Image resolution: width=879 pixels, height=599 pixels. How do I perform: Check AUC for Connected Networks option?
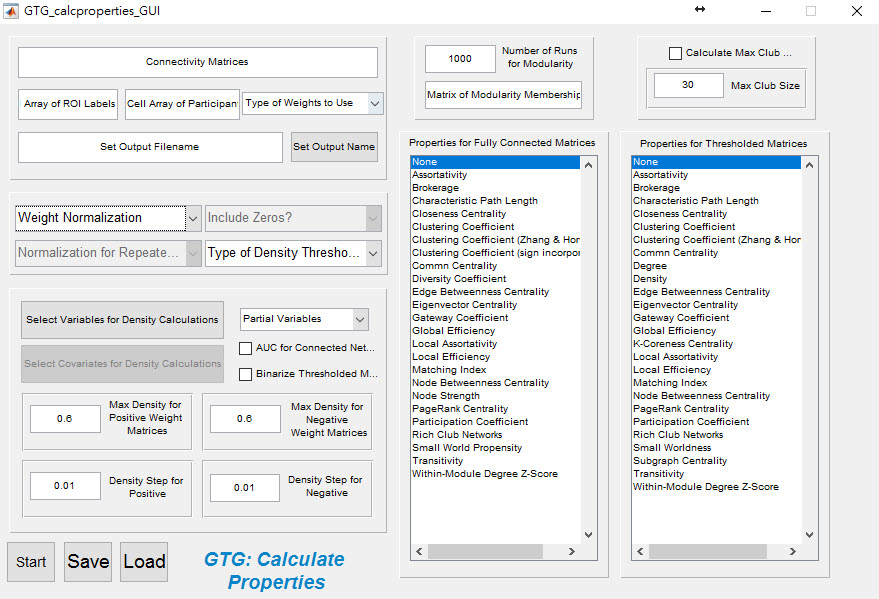pyautogui.click(x=246, y=348)
